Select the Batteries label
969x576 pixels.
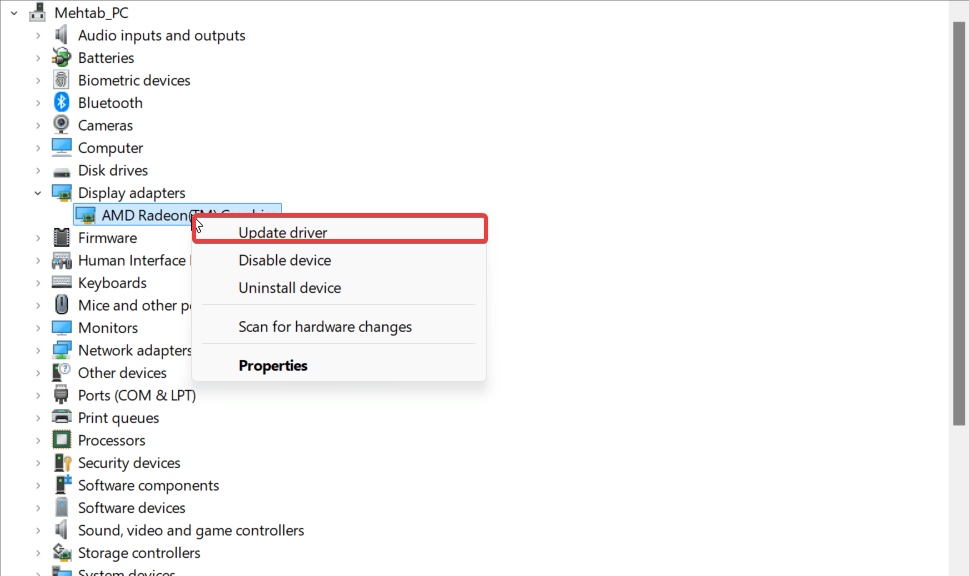coord(106,57)
